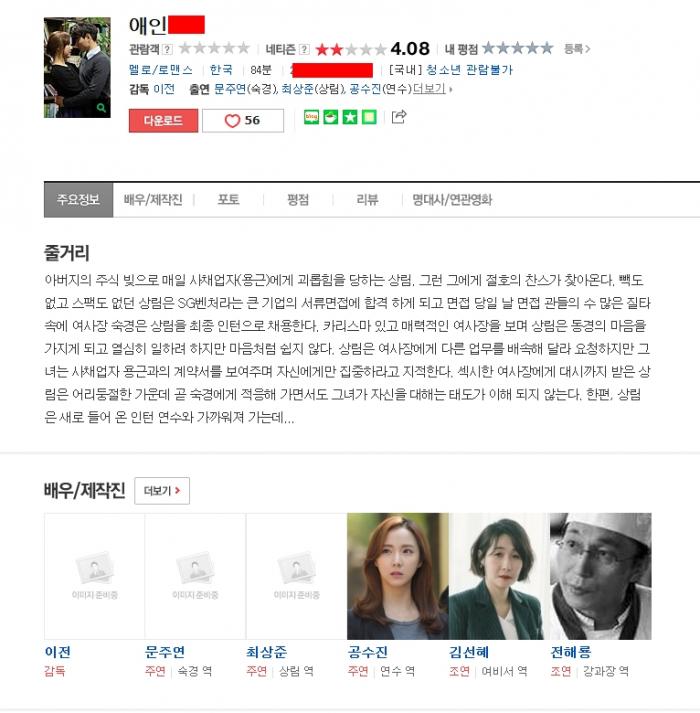
Task: Click the question mark next to 네티즌
Action: (304, 49)
